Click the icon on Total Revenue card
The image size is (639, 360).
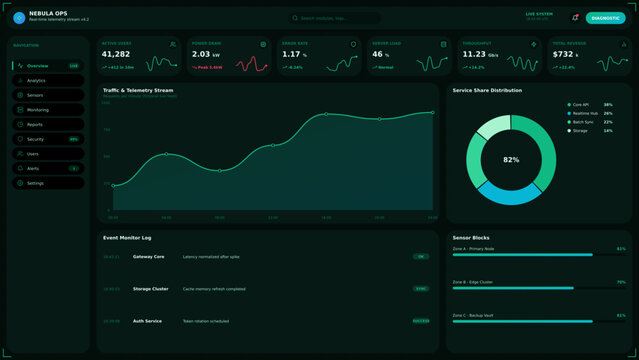tap(624, 44)
